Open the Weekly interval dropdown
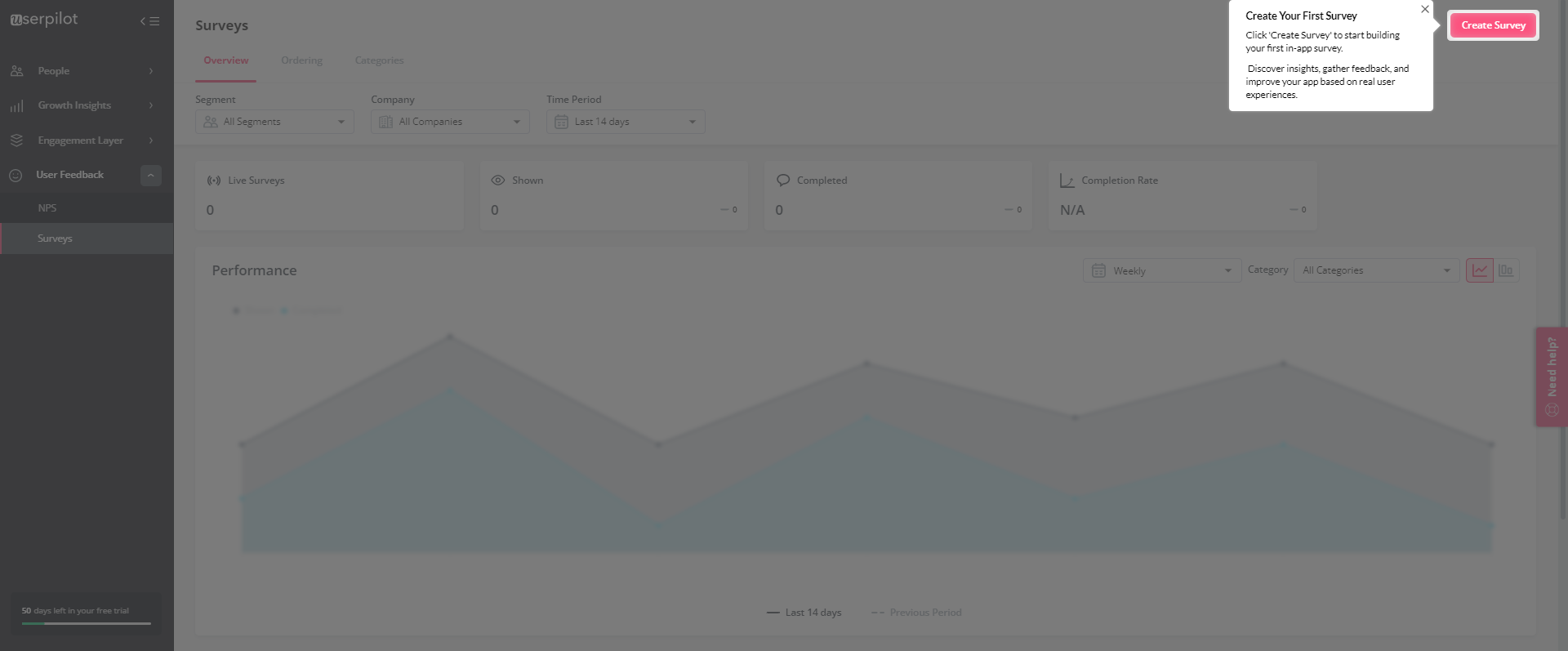This screenshot has width=1568, height=651. tap(1162, 271)
